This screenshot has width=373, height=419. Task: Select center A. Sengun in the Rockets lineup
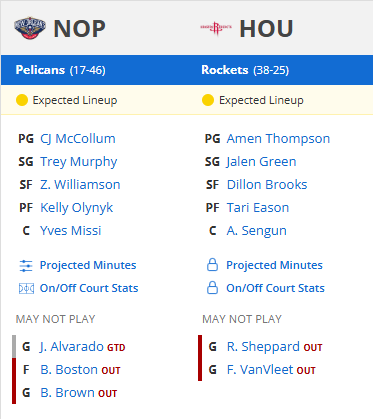click(256, 231)
